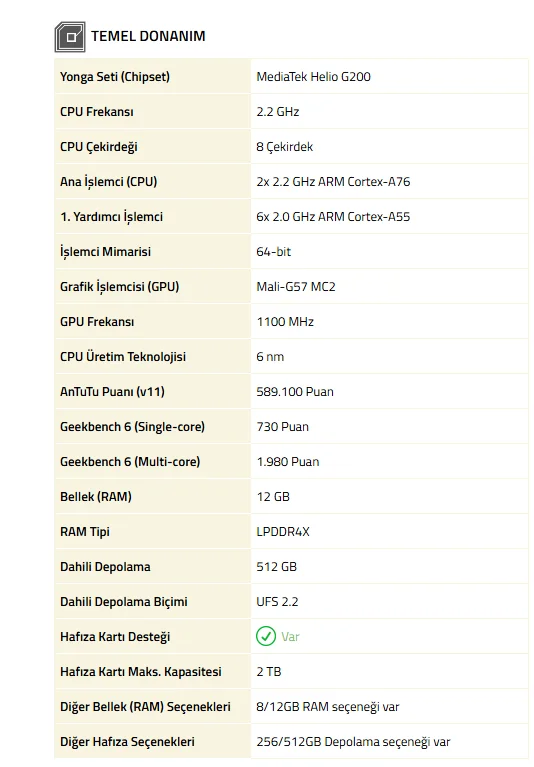Select the Dahili Depolama 512 GB value
Viewport: 534px width, 767px height.
276,567
